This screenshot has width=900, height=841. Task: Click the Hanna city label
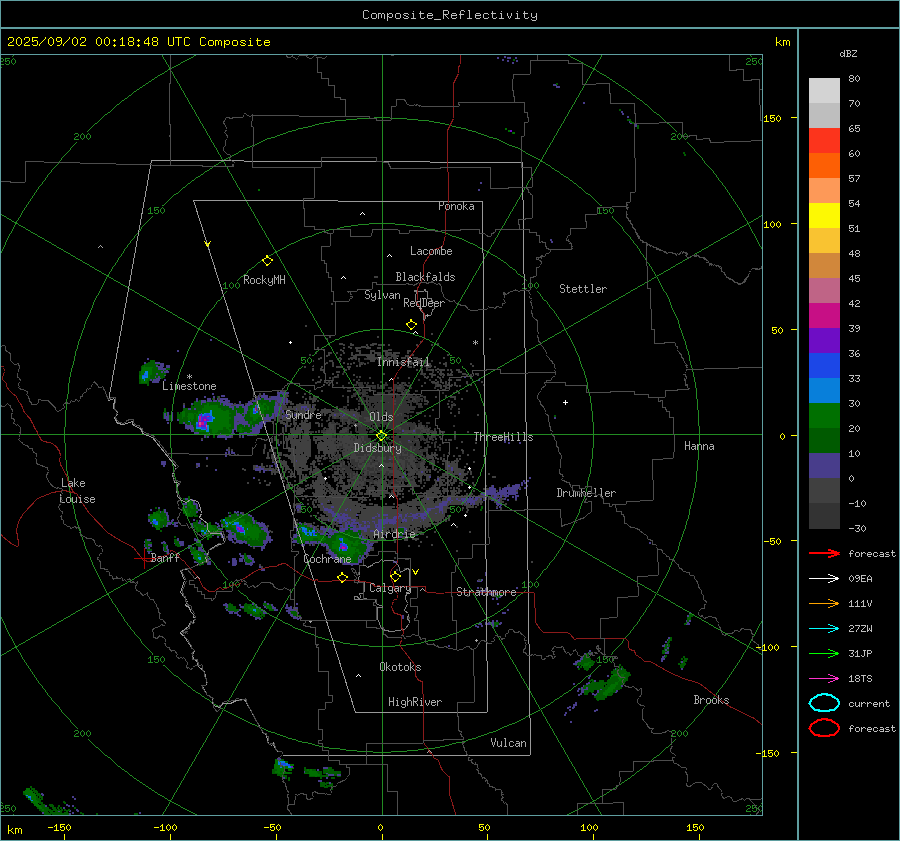click(x=699, y=446)
